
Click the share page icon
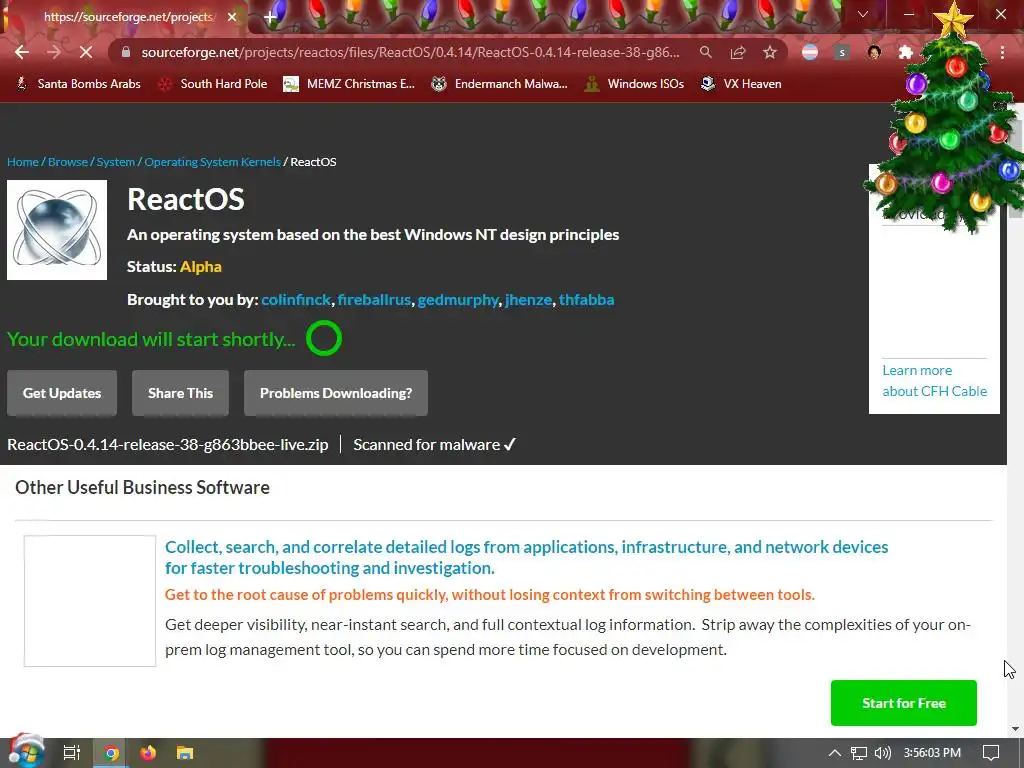(738, 52)
